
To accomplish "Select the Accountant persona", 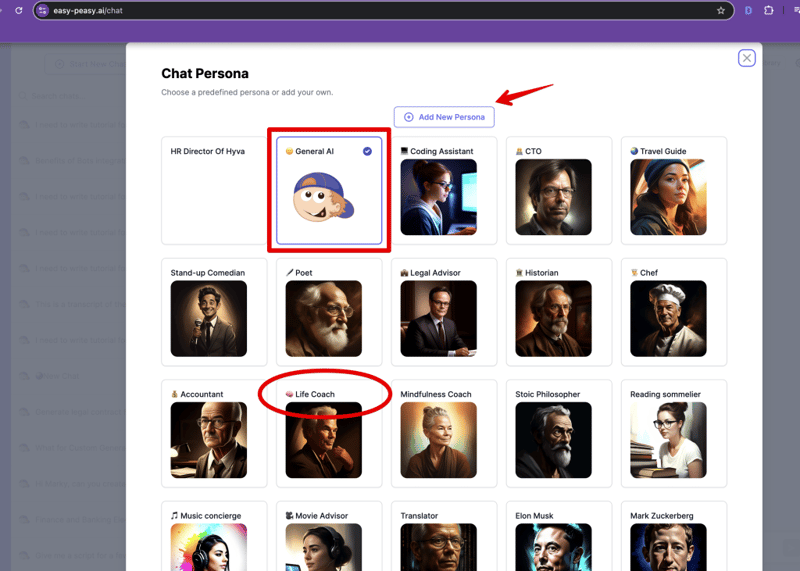I will (x=208, y=440).
